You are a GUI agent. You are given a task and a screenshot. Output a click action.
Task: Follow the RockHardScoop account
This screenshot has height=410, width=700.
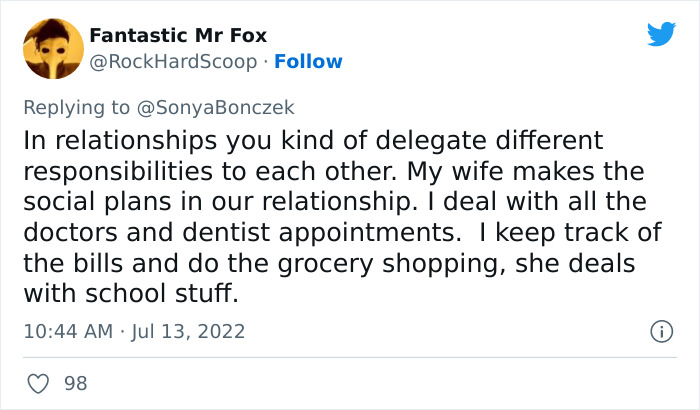tap(308, 62)
